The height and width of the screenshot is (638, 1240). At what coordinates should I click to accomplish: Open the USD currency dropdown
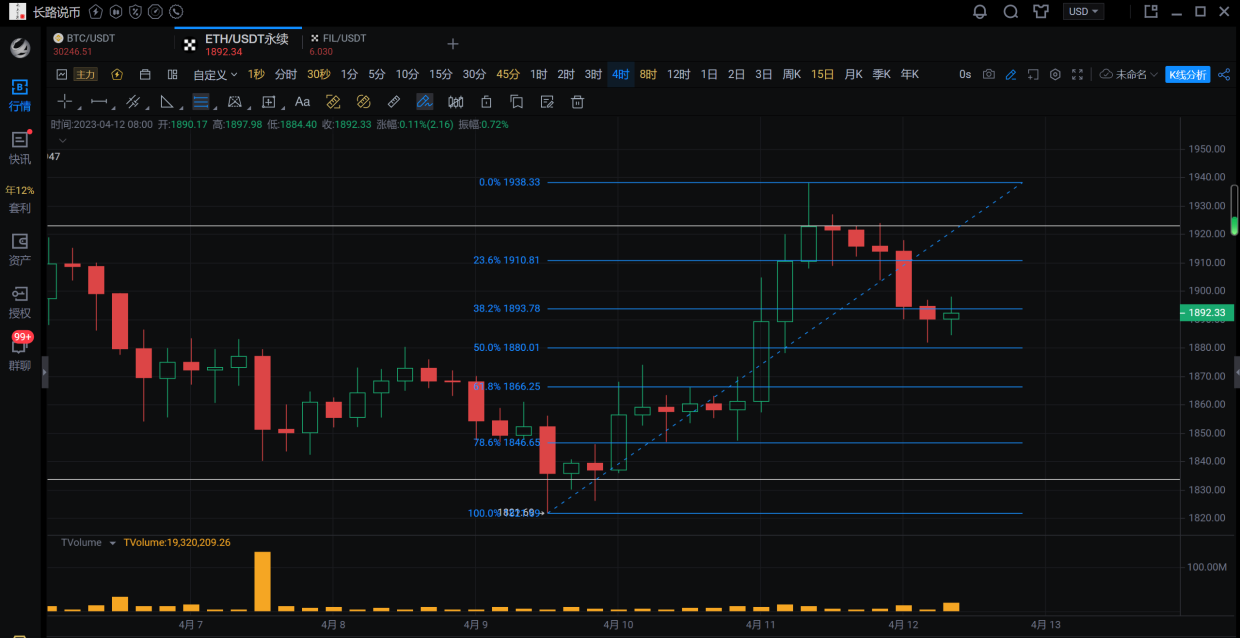1083,12
